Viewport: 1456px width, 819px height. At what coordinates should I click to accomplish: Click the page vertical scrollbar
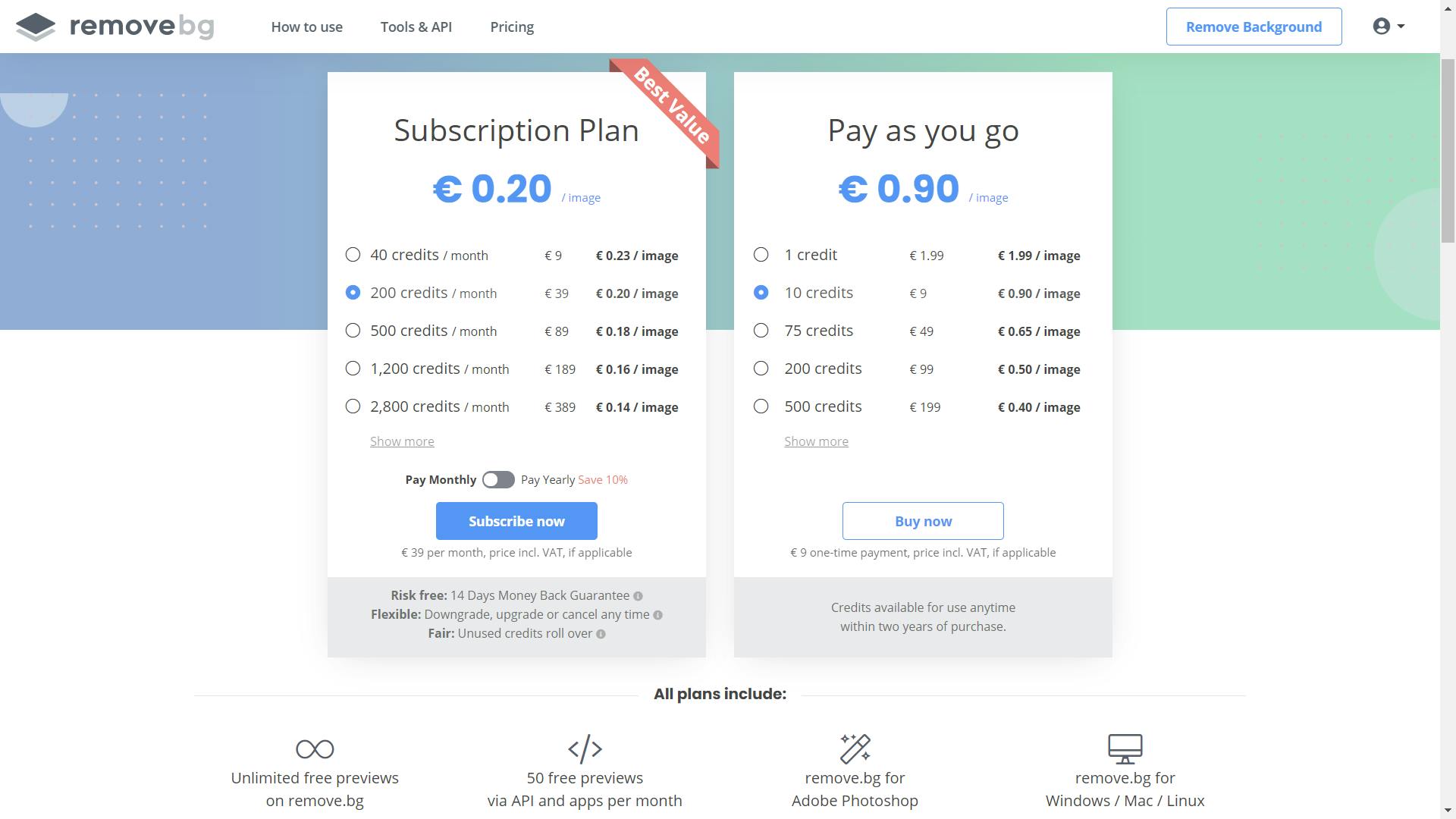[1448, 152]
